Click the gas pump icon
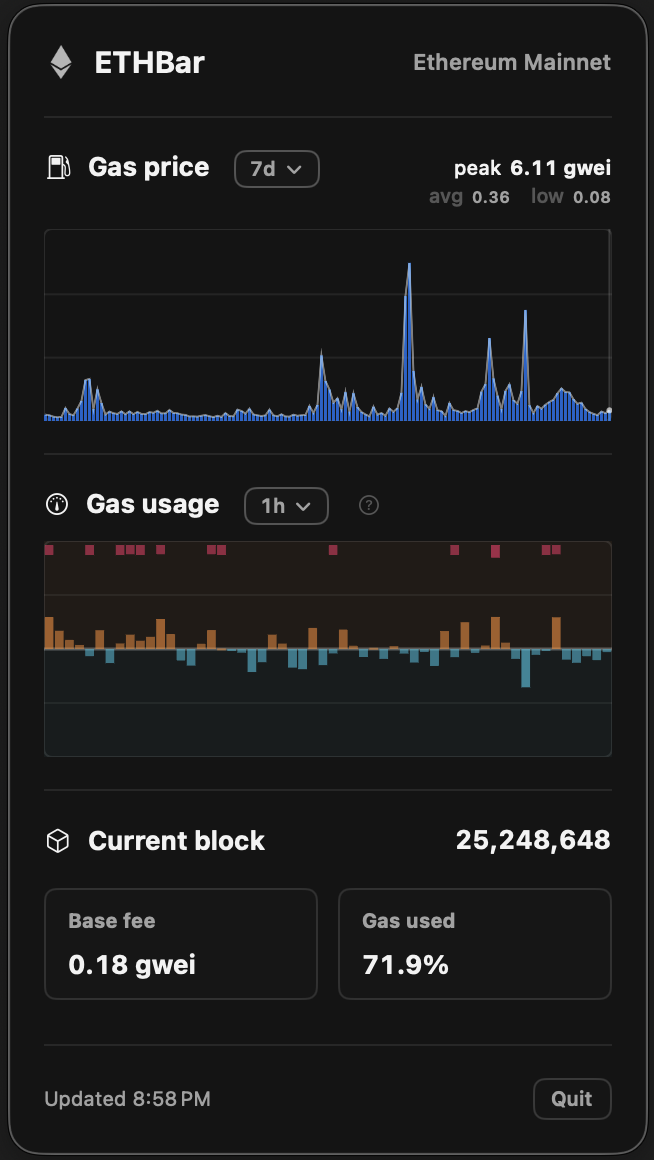654x1160 pixels. (58, 167)
